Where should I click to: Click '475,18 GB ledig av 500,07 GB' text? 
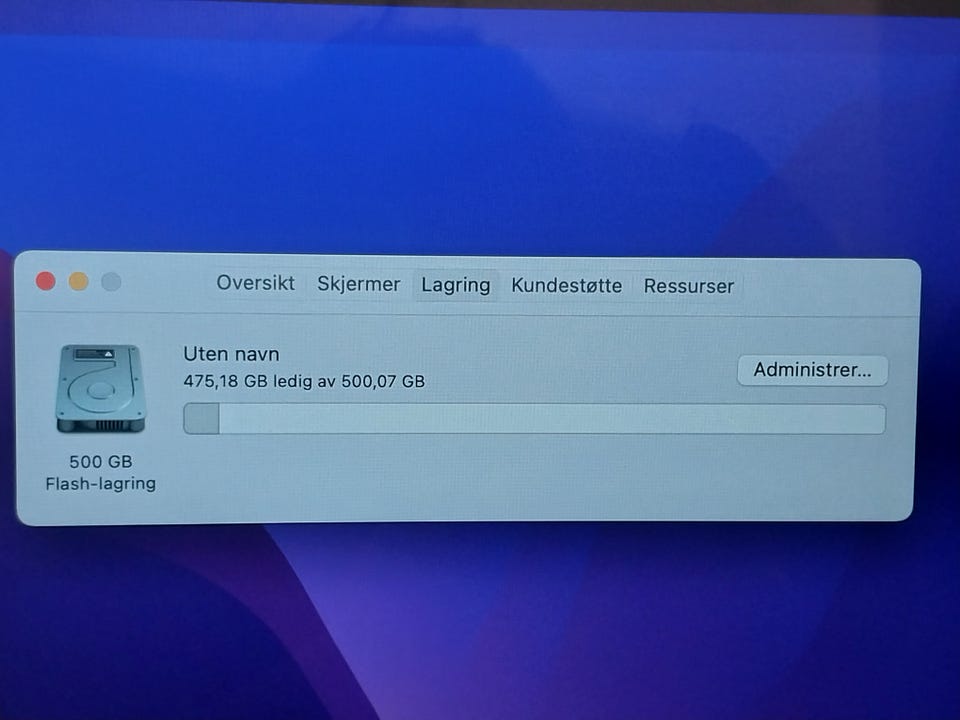click(x=304, y=381)
